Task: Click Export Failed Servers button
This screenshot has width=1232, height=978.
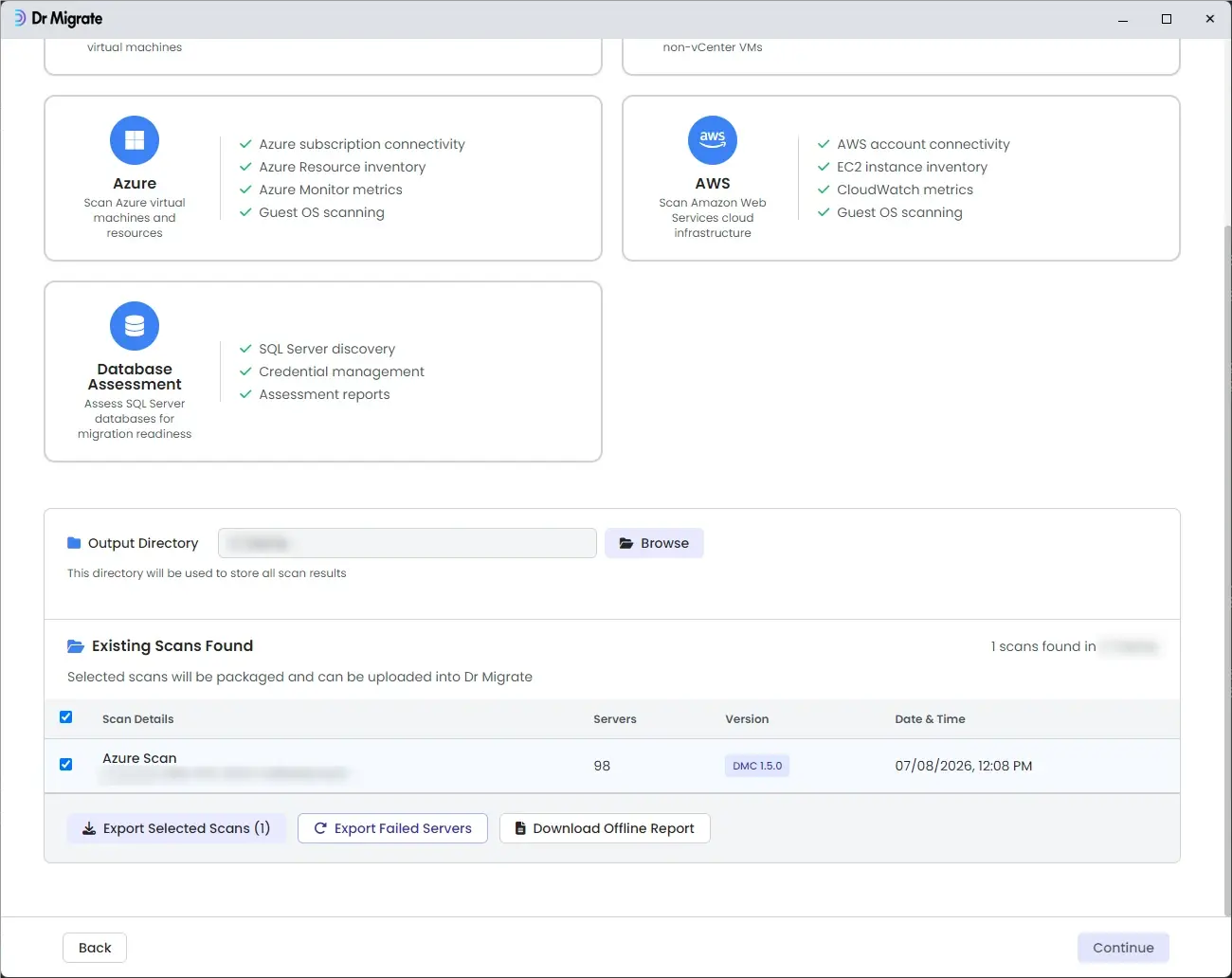Action: click(x=392, y=828)
